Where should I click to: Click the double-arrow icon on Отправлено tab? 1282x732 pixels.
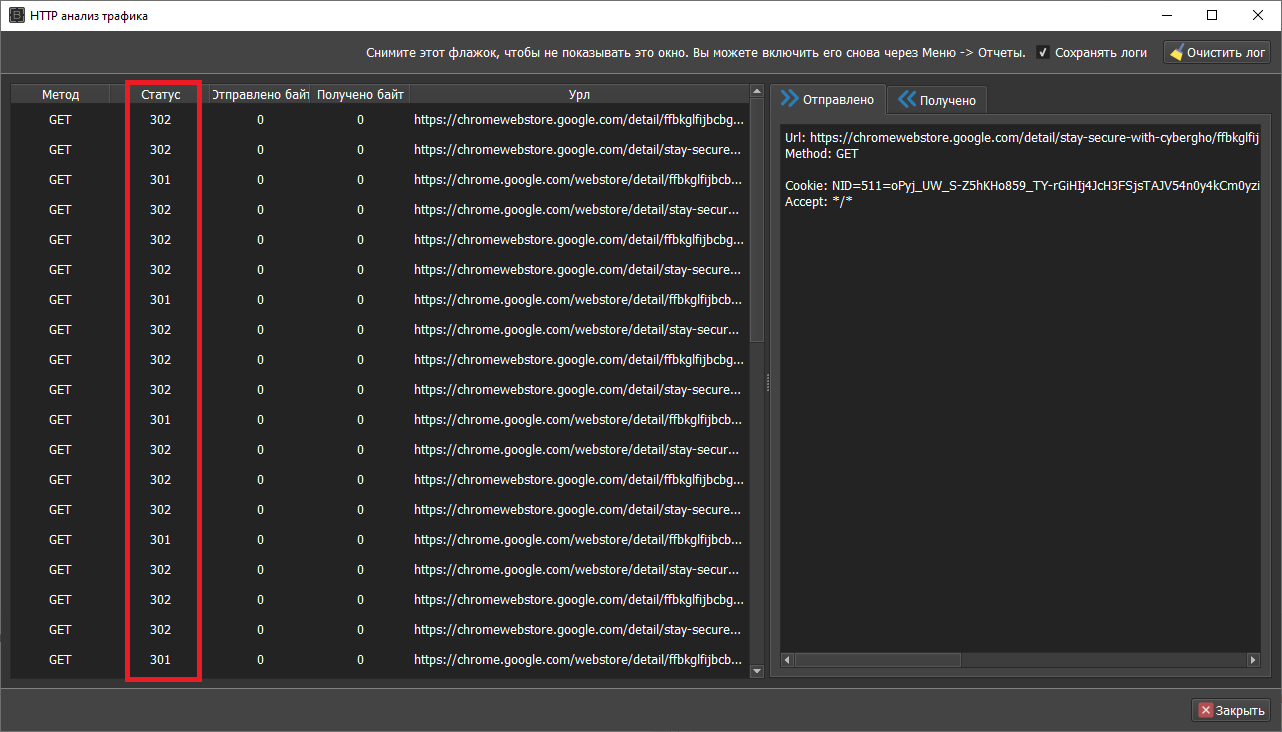point(790,99)
